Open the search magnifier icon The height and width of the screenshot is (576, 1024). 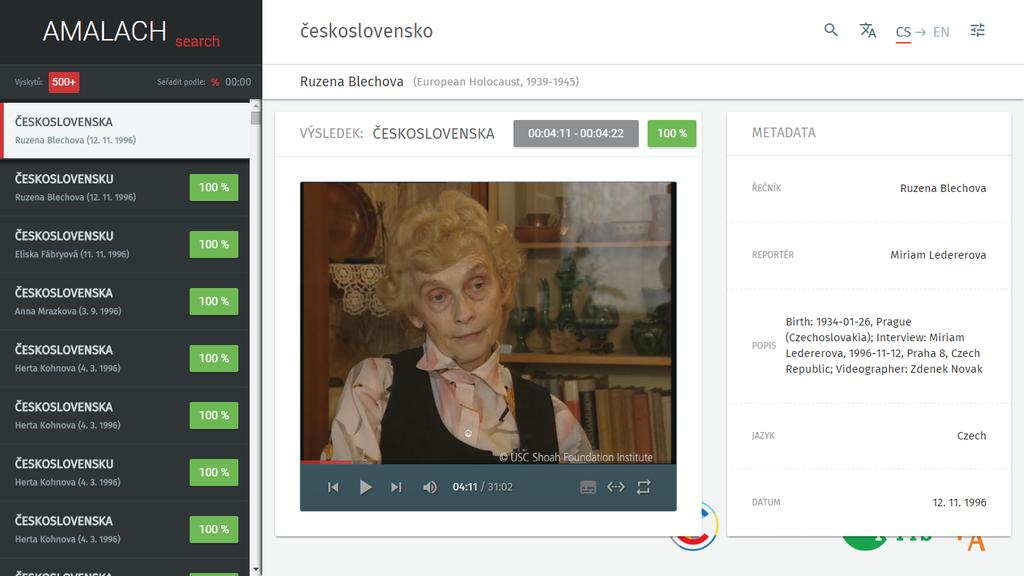click(x=831, y=30)
